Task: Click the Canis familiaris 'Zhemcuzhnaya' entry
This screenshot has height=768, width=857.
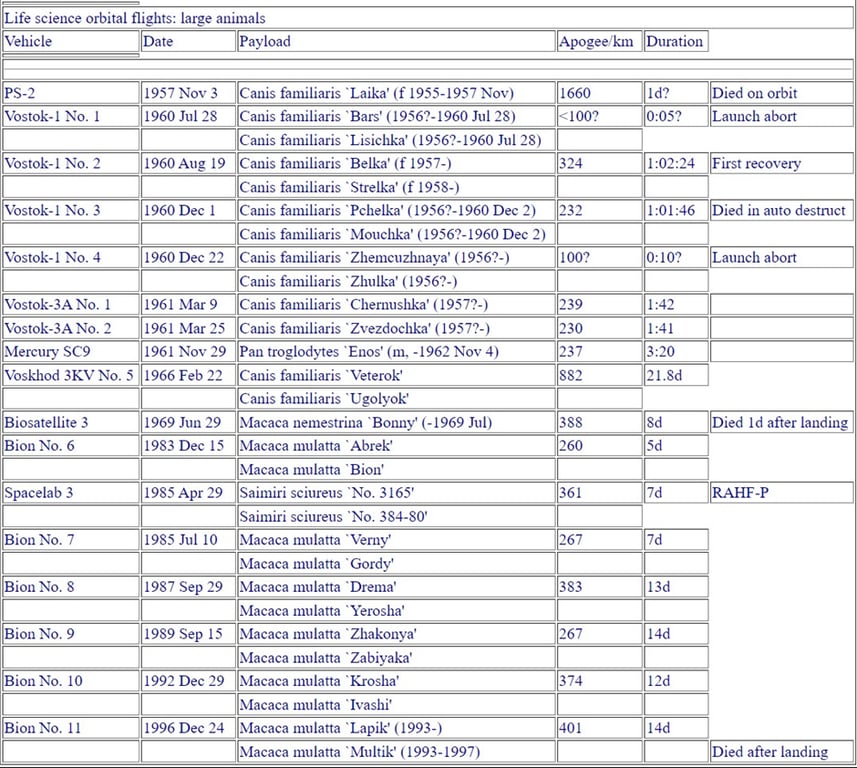Action: (x=396, y=257)
